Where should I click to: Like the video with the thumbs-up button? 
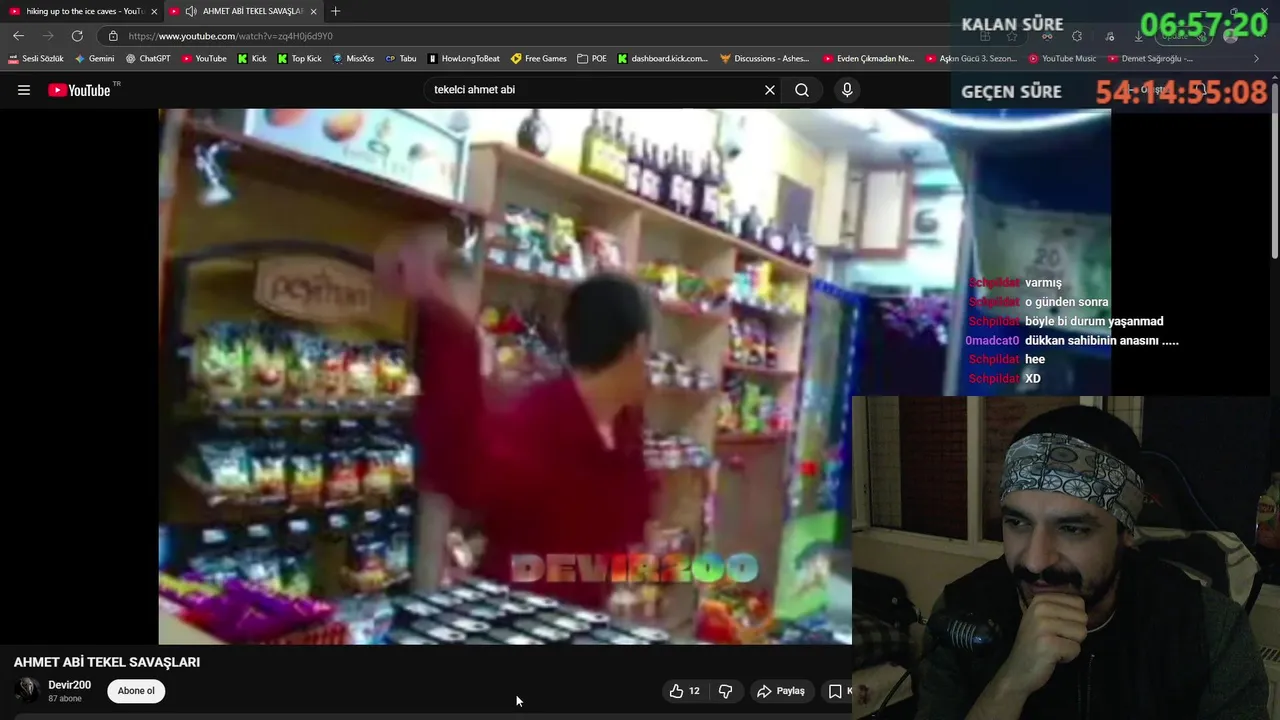click(x=686, y=691)
